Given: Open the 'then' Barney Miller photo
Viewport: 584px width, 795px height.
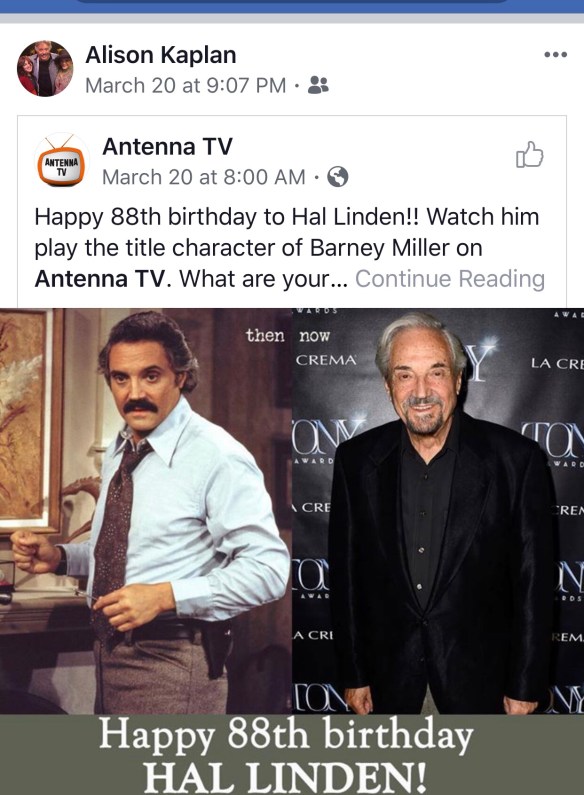Looking at the screenshot, I should (x=146, y=511).
